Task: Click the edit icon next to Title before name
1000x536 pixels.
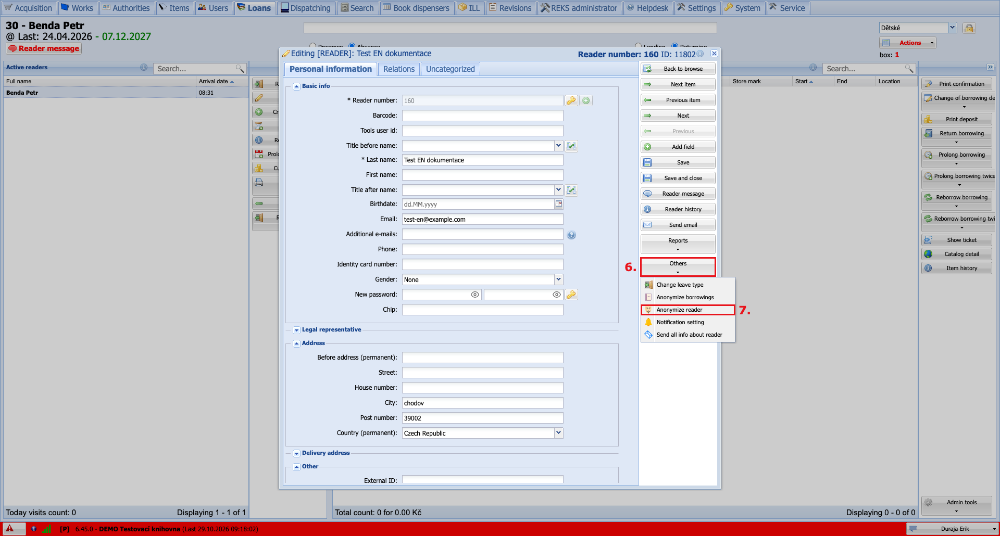Action: 571,146
